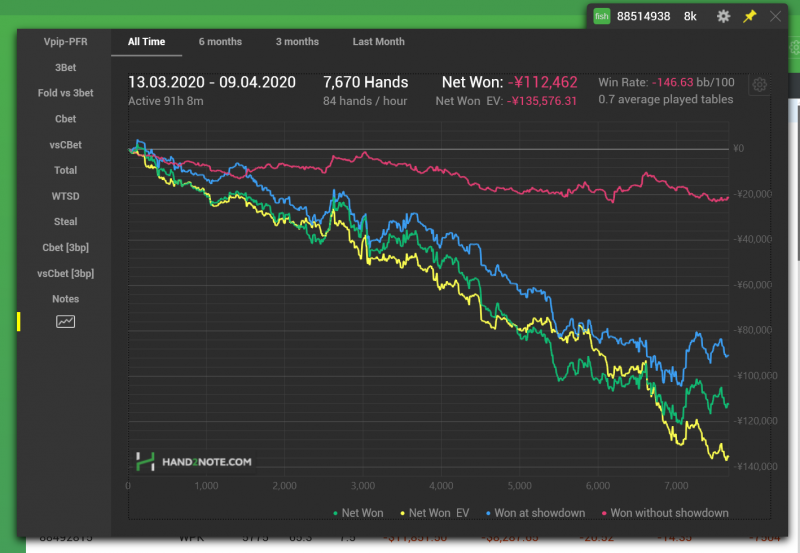Image resolution: width=800 pixels, height=553 pixels.
Task: Select the 3 months period tab
Action: coord(297,42)
